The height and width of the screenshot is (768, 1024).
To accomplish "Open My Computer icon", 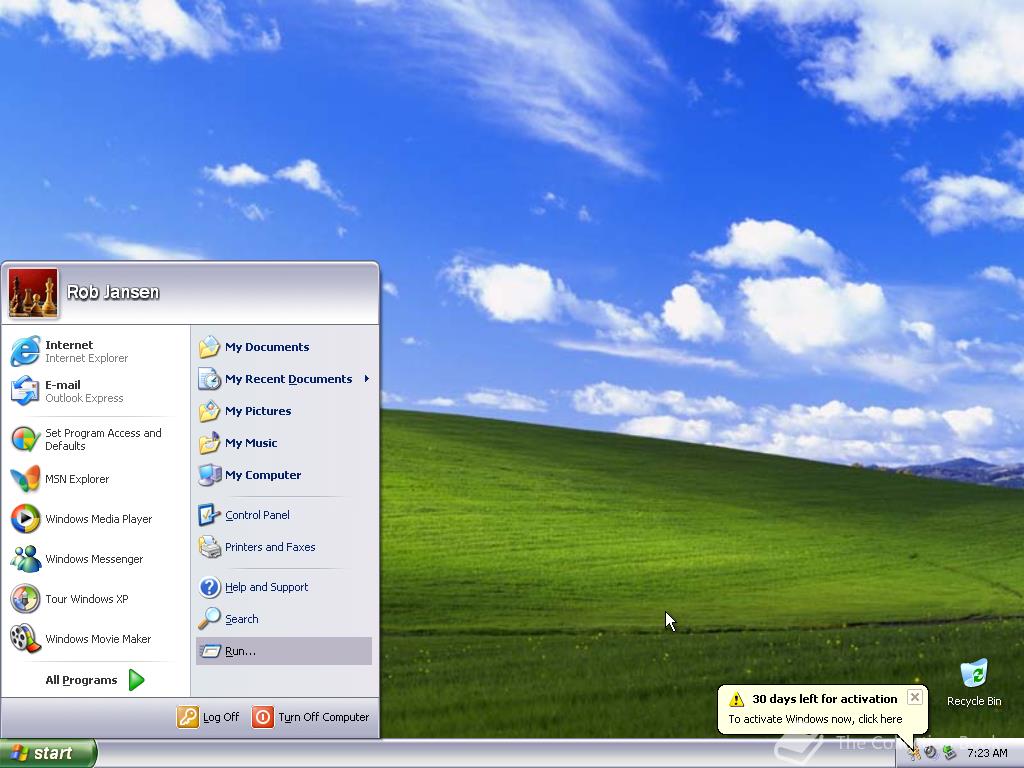I will click(210, 475).
